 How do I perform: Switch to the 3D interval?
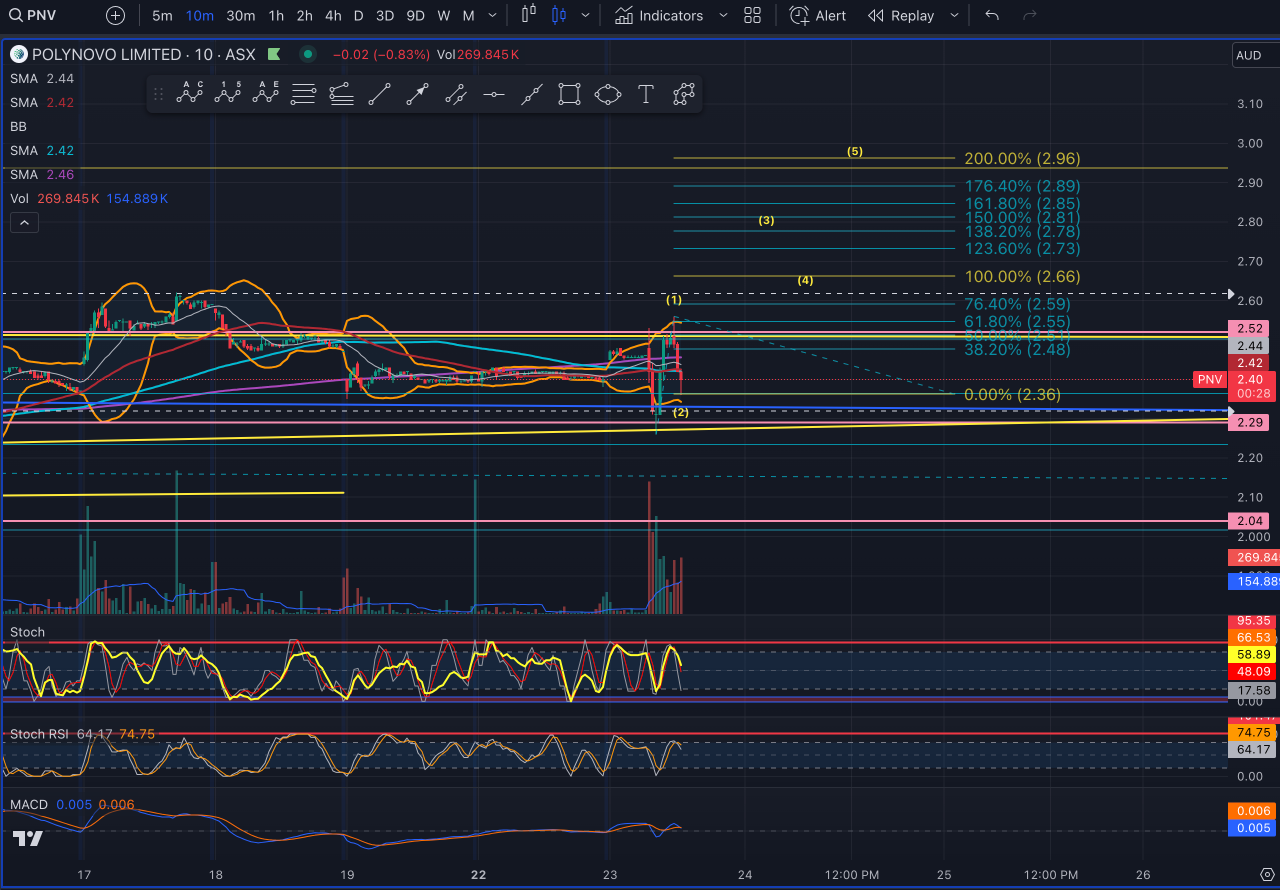click(384, 15)
